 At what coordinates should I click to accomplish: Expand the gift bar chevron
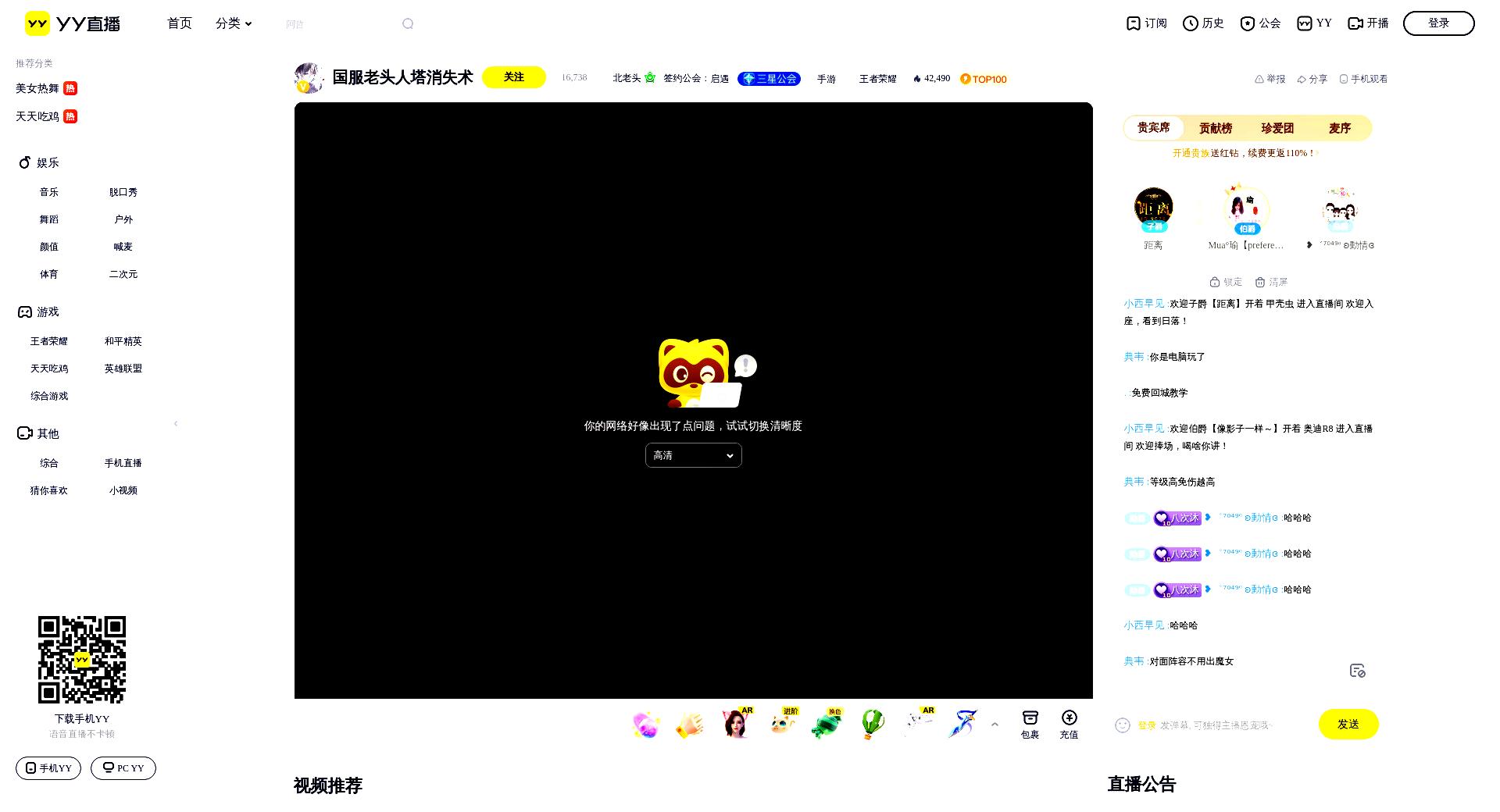995,725
